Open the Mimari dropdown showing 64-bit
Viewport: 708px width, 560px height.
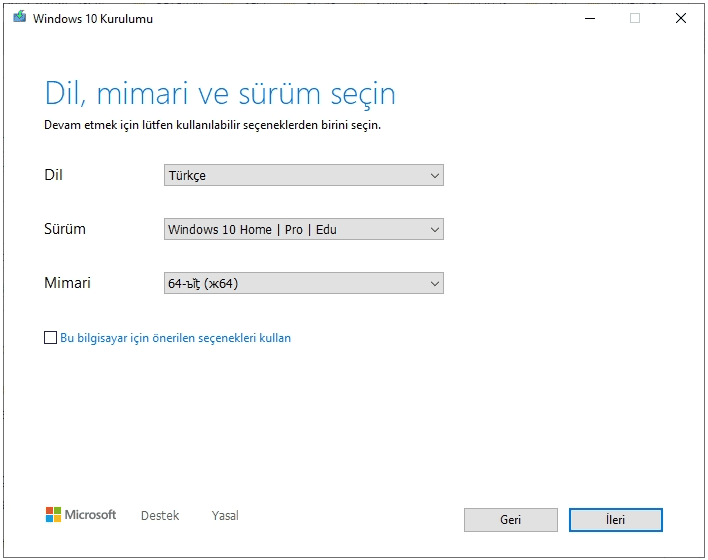pyautogui.click(x=303, y=283)
